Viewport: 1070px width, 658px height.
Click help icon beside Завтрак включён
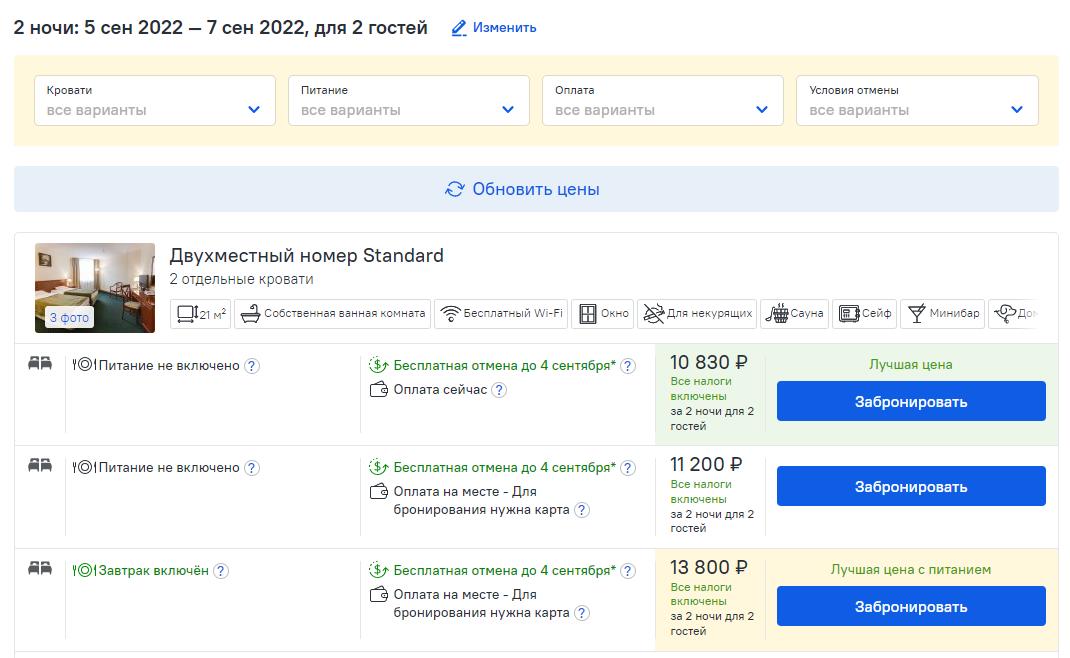pos(221,571)
